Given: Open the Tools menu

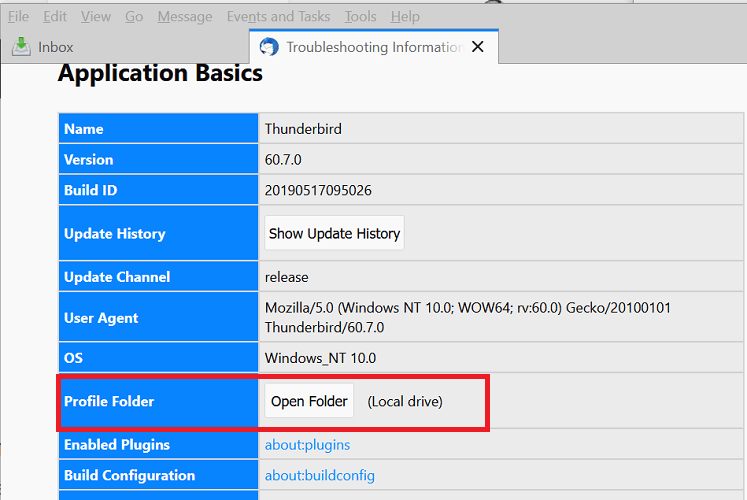Looking at the screenshot, I should (360, 17).
